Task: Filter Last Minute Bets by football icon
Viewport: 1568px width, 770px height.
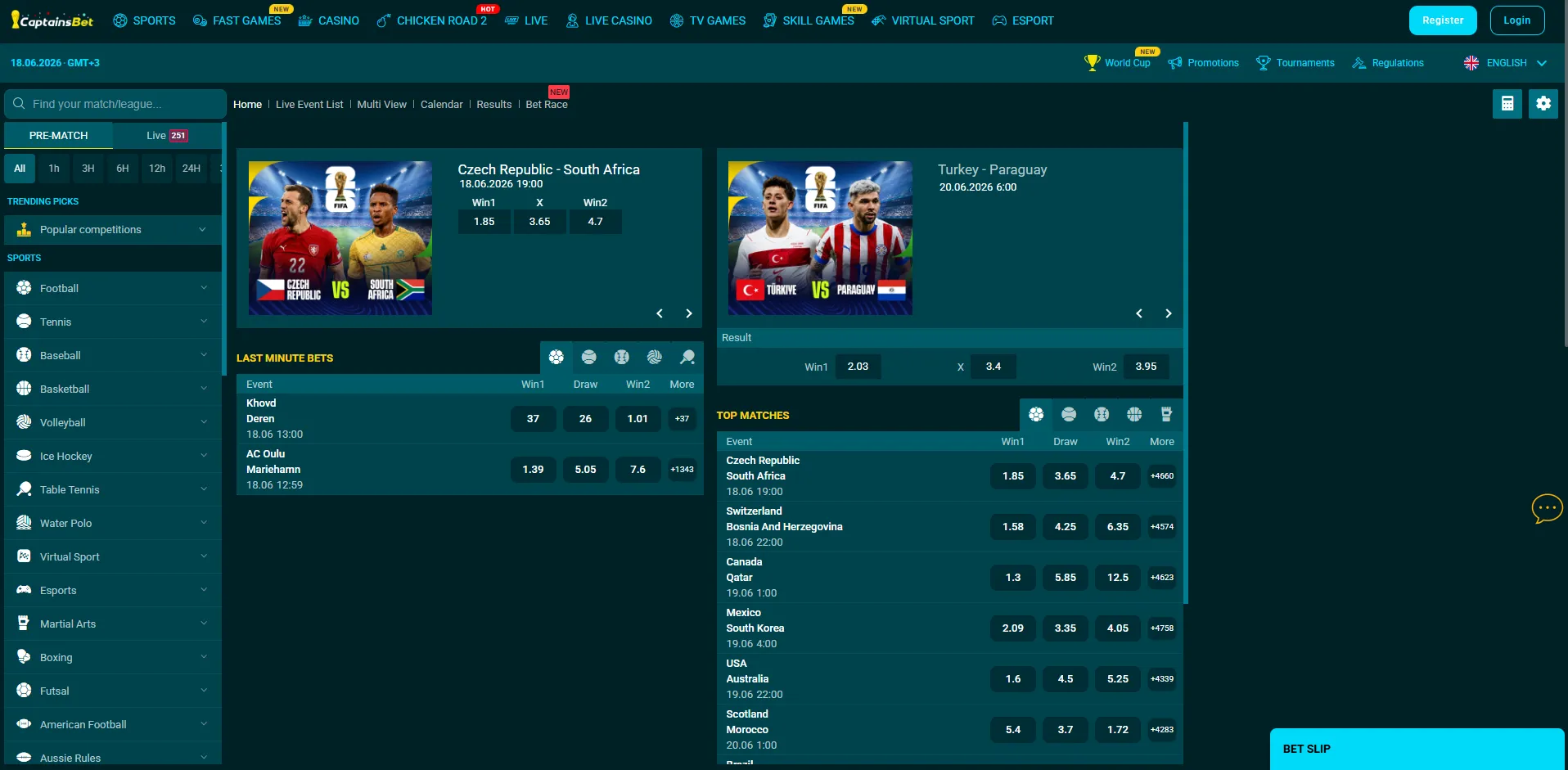Action: [556, 358]
